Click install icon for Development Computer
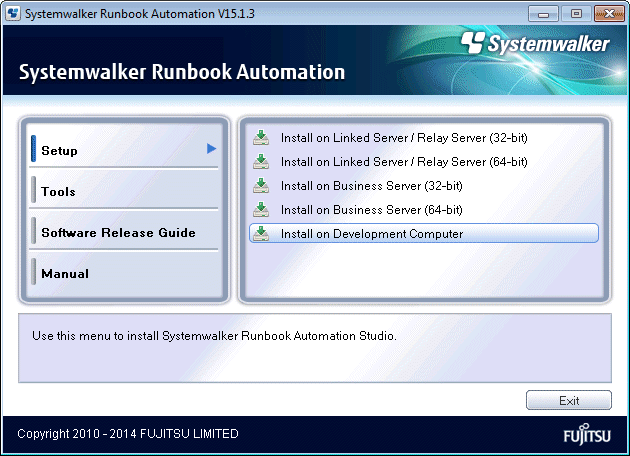 (261, 233)
